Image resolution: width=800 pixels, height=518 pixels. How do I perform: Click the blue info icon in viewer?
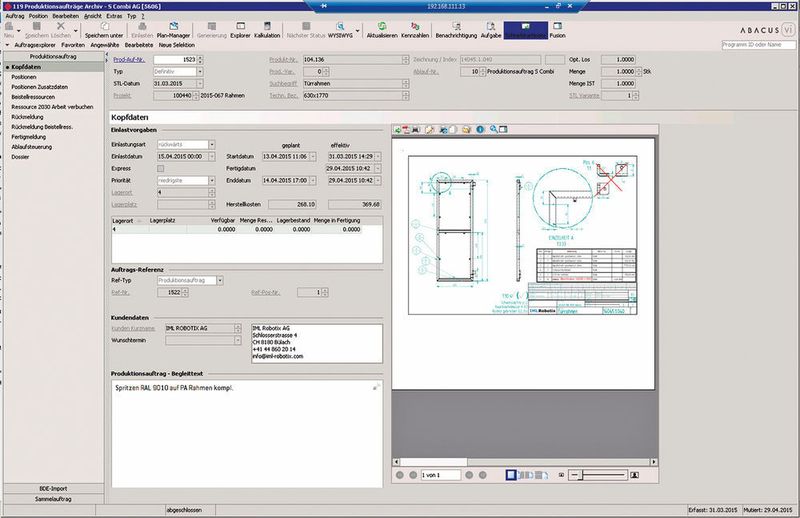tap(480, 130)
